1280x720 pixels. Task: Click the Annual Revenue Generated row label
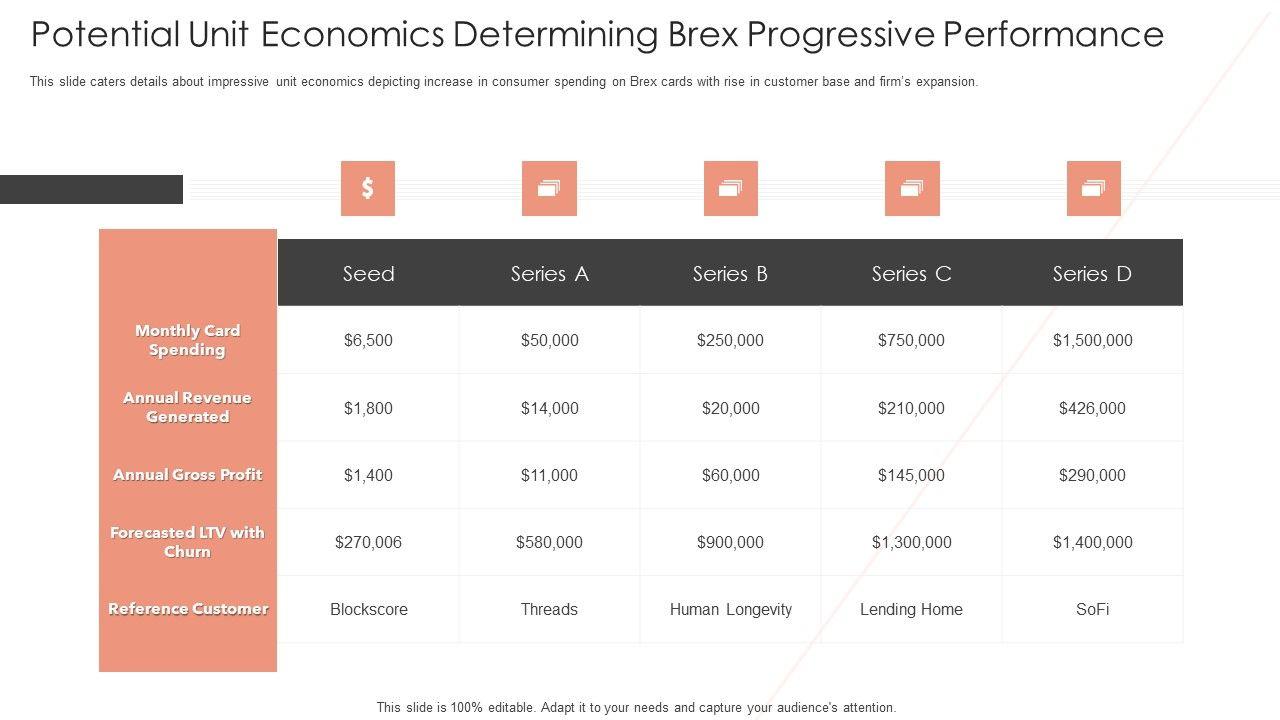pyautogui.click(x=188, y=407)
